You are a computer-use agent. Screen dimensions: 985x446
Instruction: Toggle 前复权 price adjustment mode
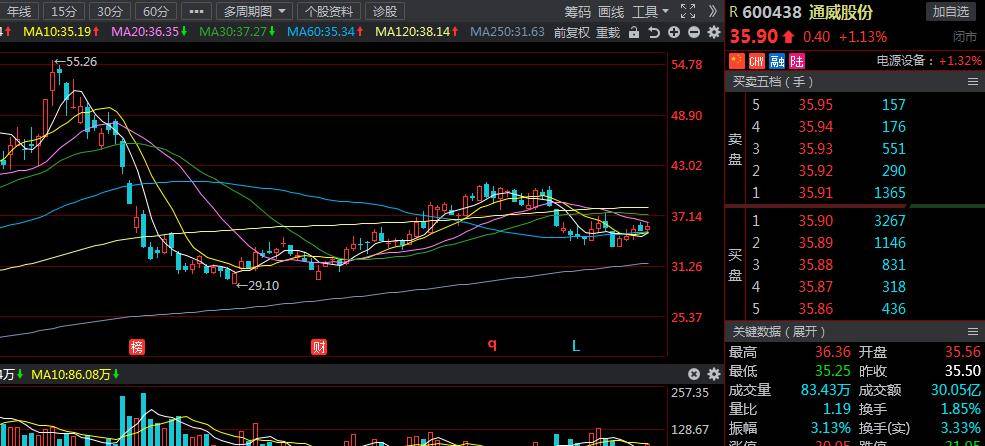571,32
